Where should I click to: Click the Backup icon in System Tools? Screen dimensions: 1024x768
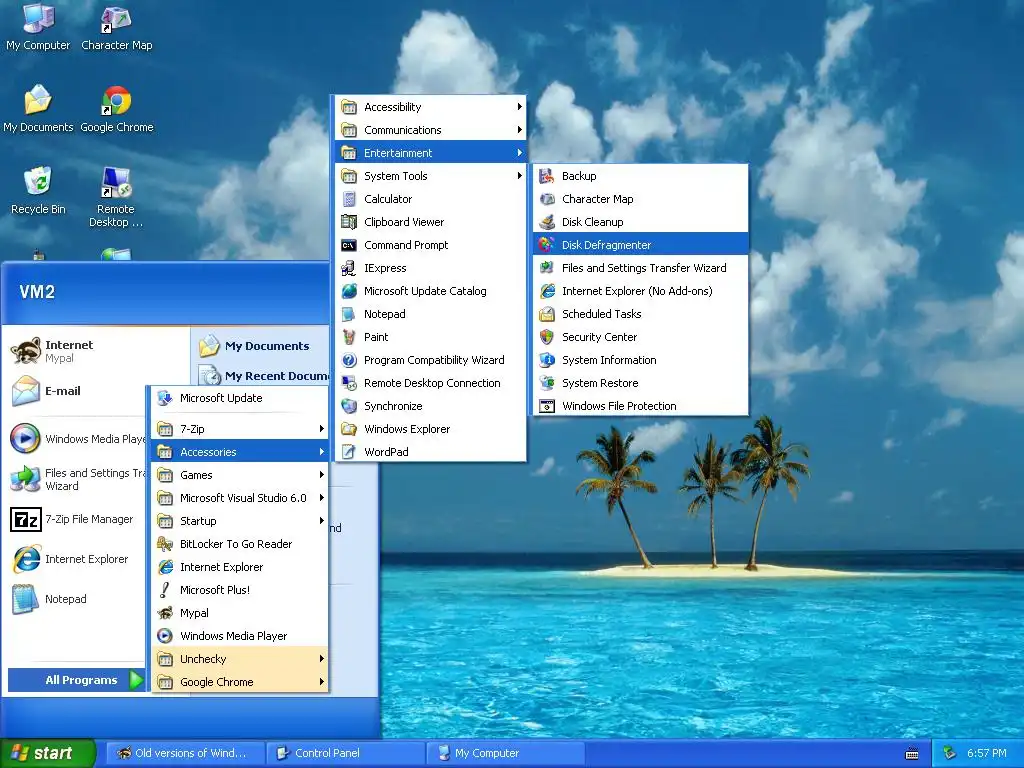coord(547,176)
